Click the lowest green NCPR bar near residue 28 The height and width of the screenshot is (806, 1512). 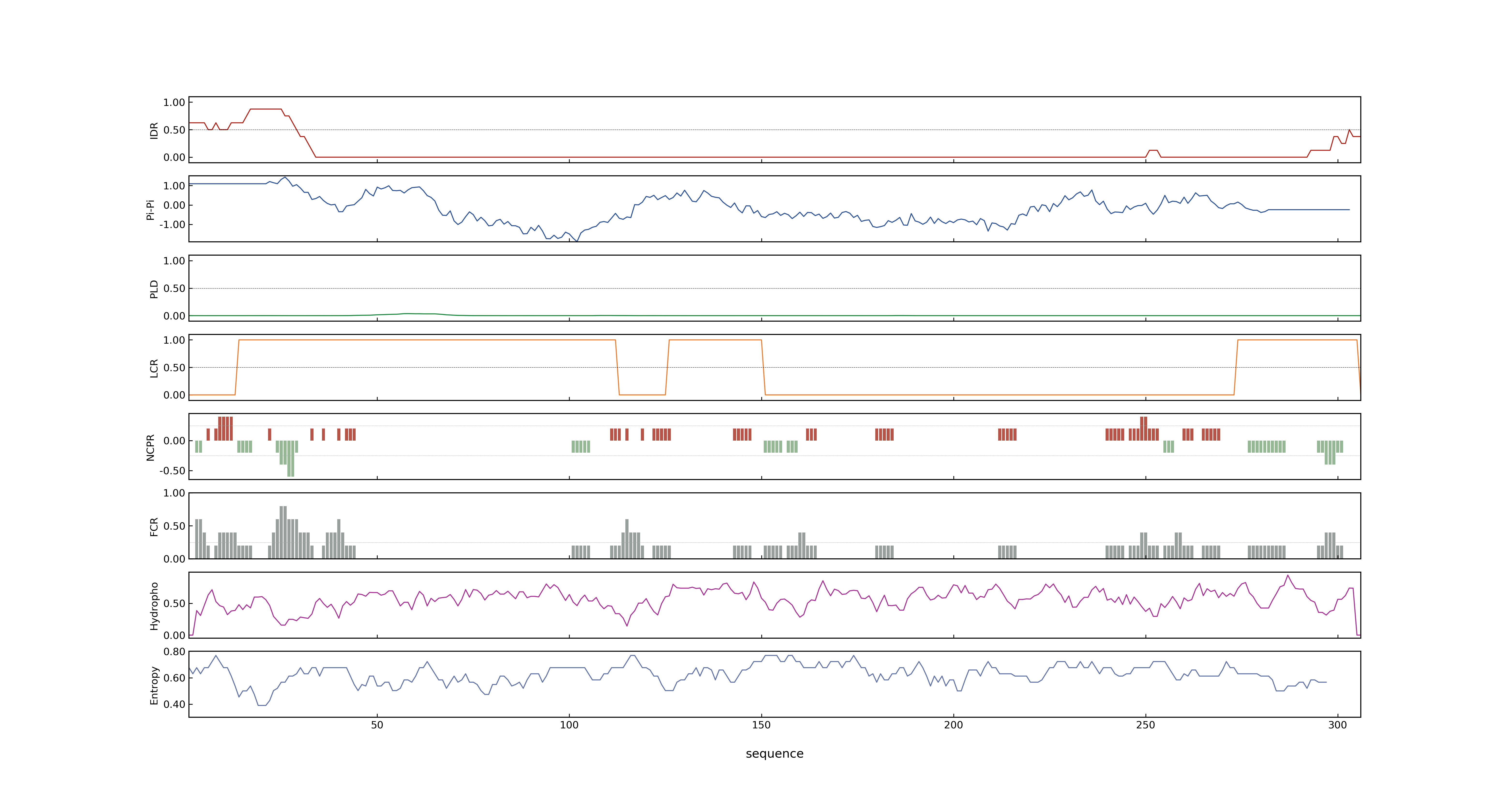coord(291,458)
